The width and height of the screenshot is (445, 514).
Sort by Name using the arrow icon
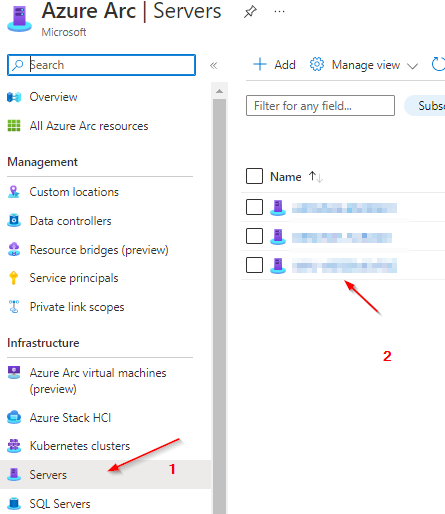point(315,177)
